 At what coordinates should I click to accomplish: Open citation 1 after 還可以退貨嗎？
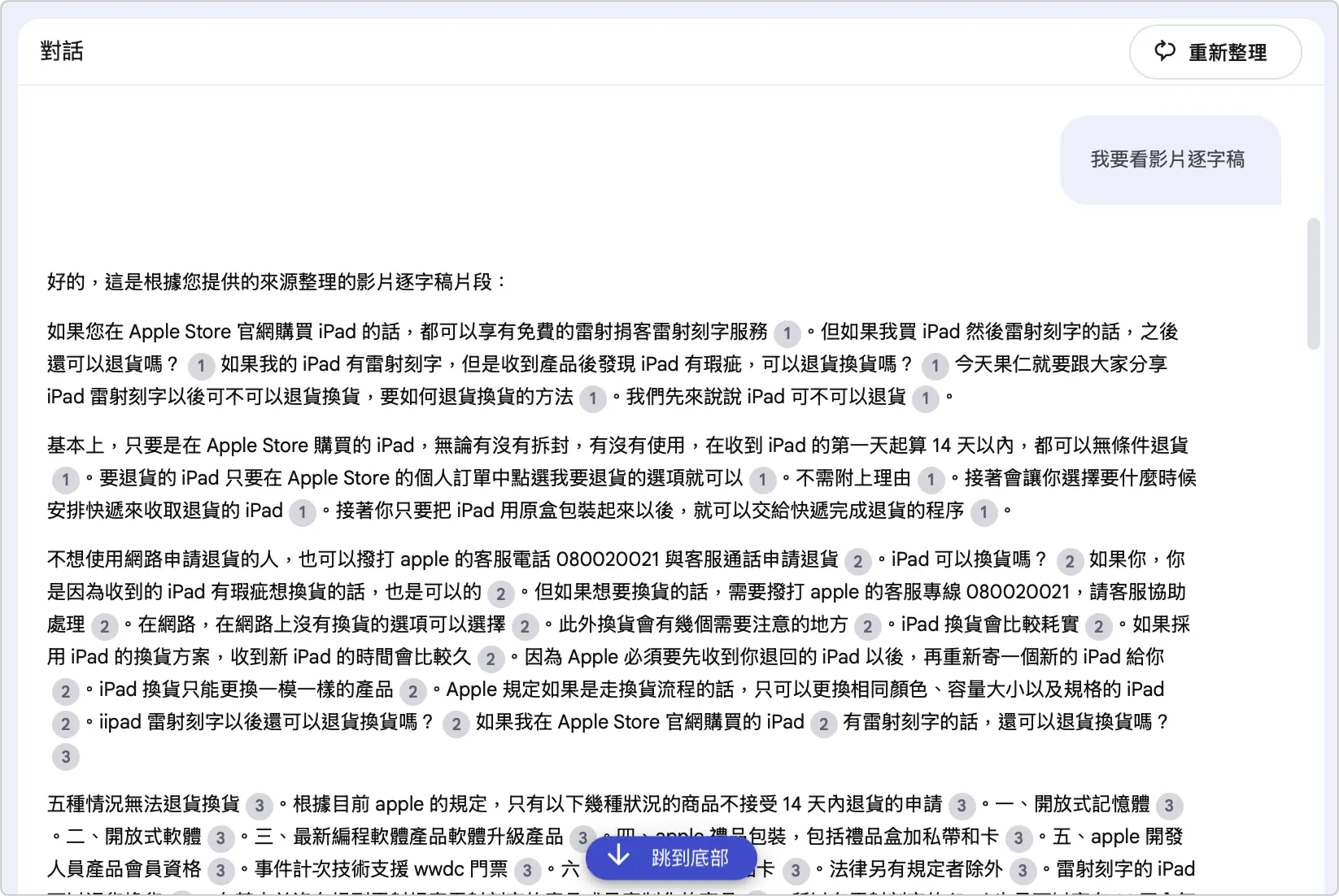[201, 365]
